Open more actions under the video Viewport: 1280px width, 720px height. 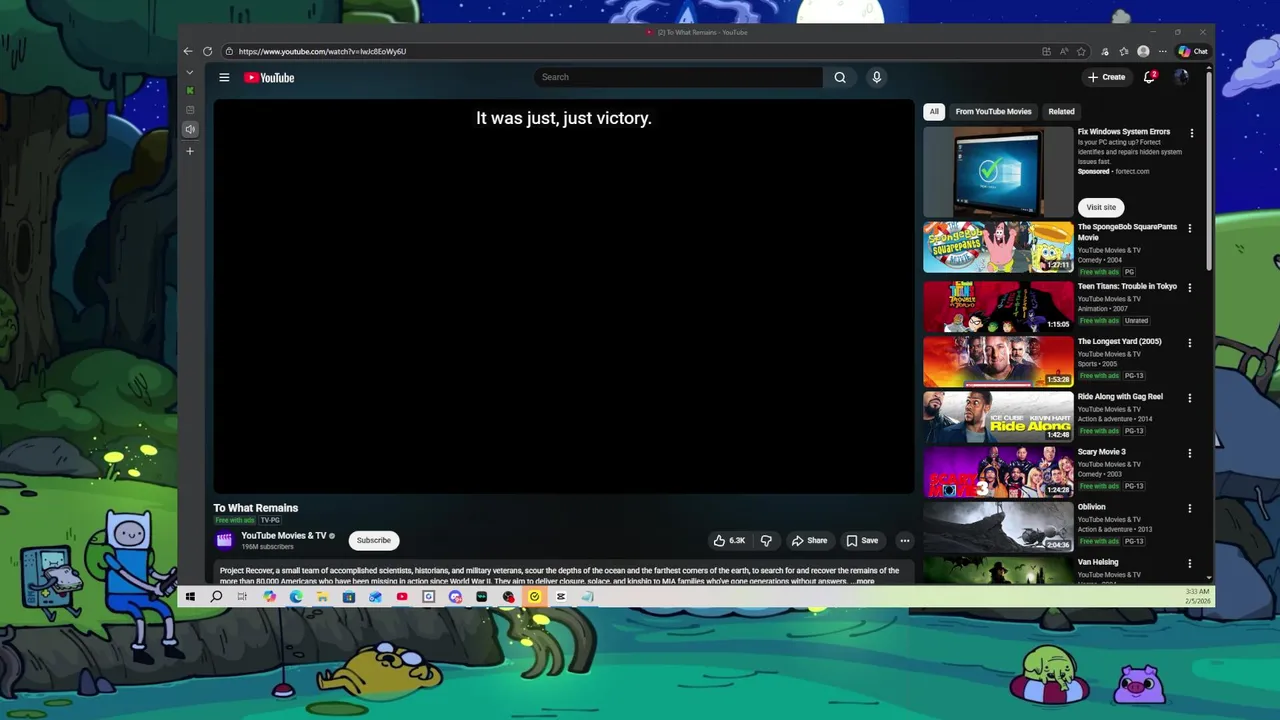pos(904,540)
